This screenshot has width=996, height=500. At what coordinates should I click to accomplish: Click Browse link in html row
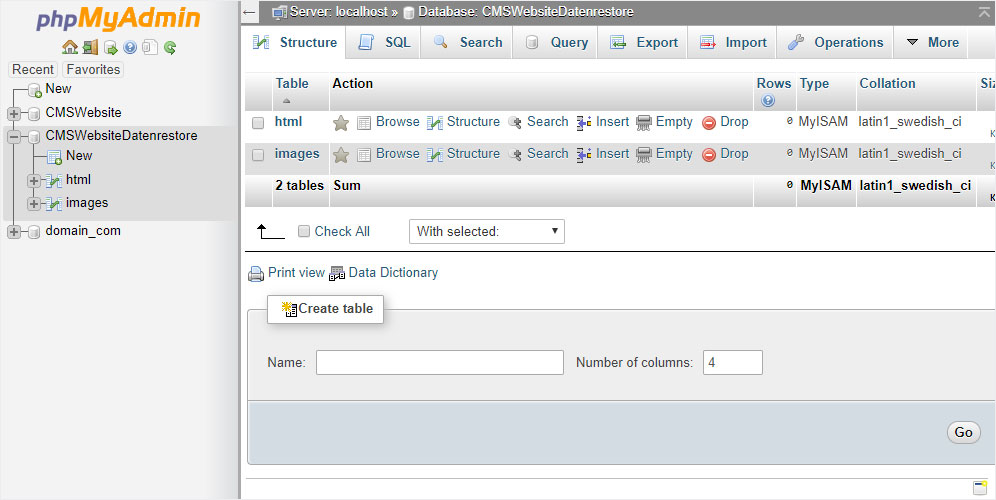click(x=397, y=121)
